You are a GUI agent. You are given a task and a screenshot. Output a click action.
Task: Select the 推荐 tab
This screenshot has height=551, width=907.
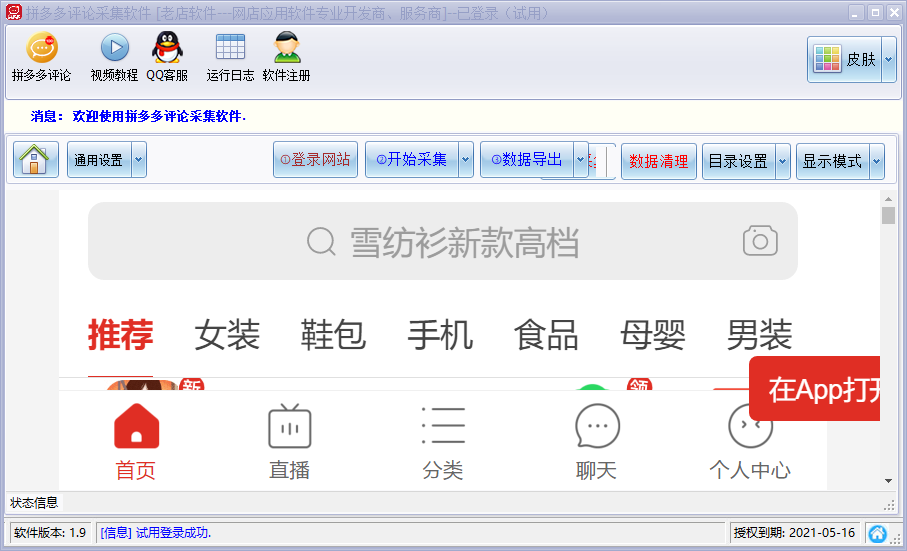click(120, 335)
